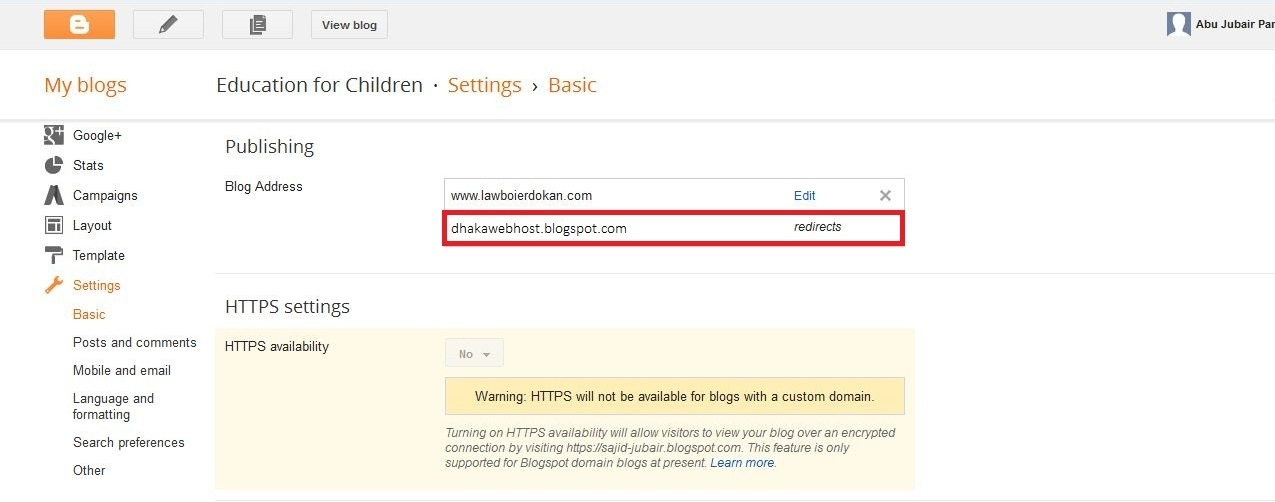
Task: Open Language and formatting settings
Action: click(x=113, y=406)
